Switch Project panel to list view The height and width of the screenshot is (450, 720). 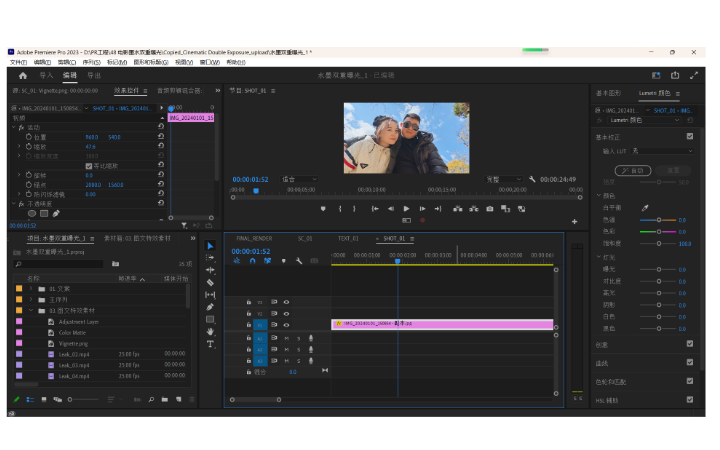30,399
